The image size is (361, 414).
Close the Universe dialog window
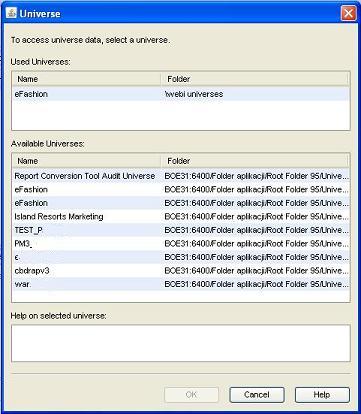[x=348, y=14]
